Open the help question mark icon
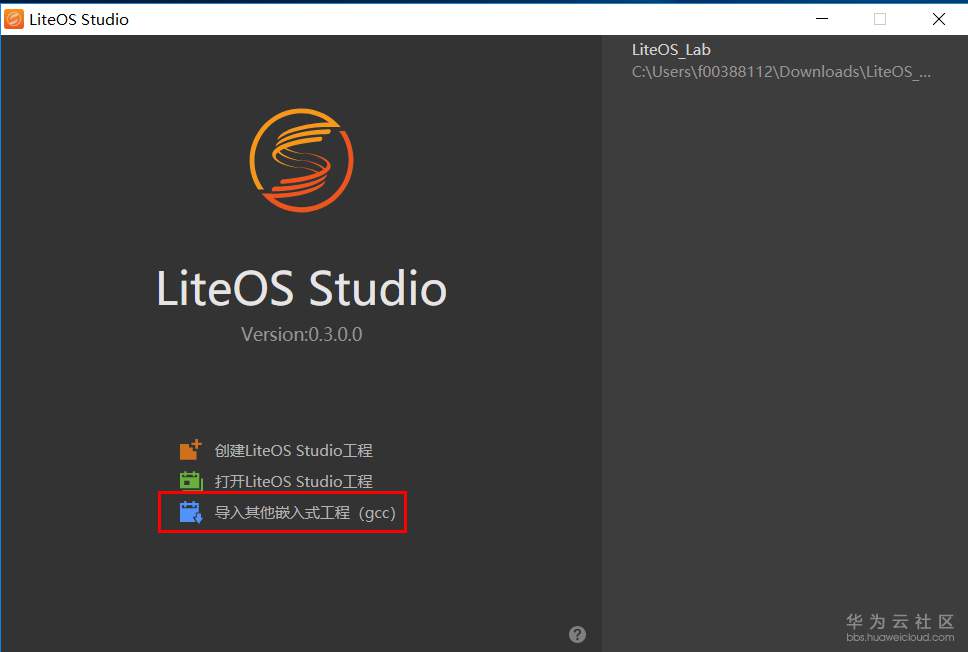The image size is (968, 652). click(577, 634)
